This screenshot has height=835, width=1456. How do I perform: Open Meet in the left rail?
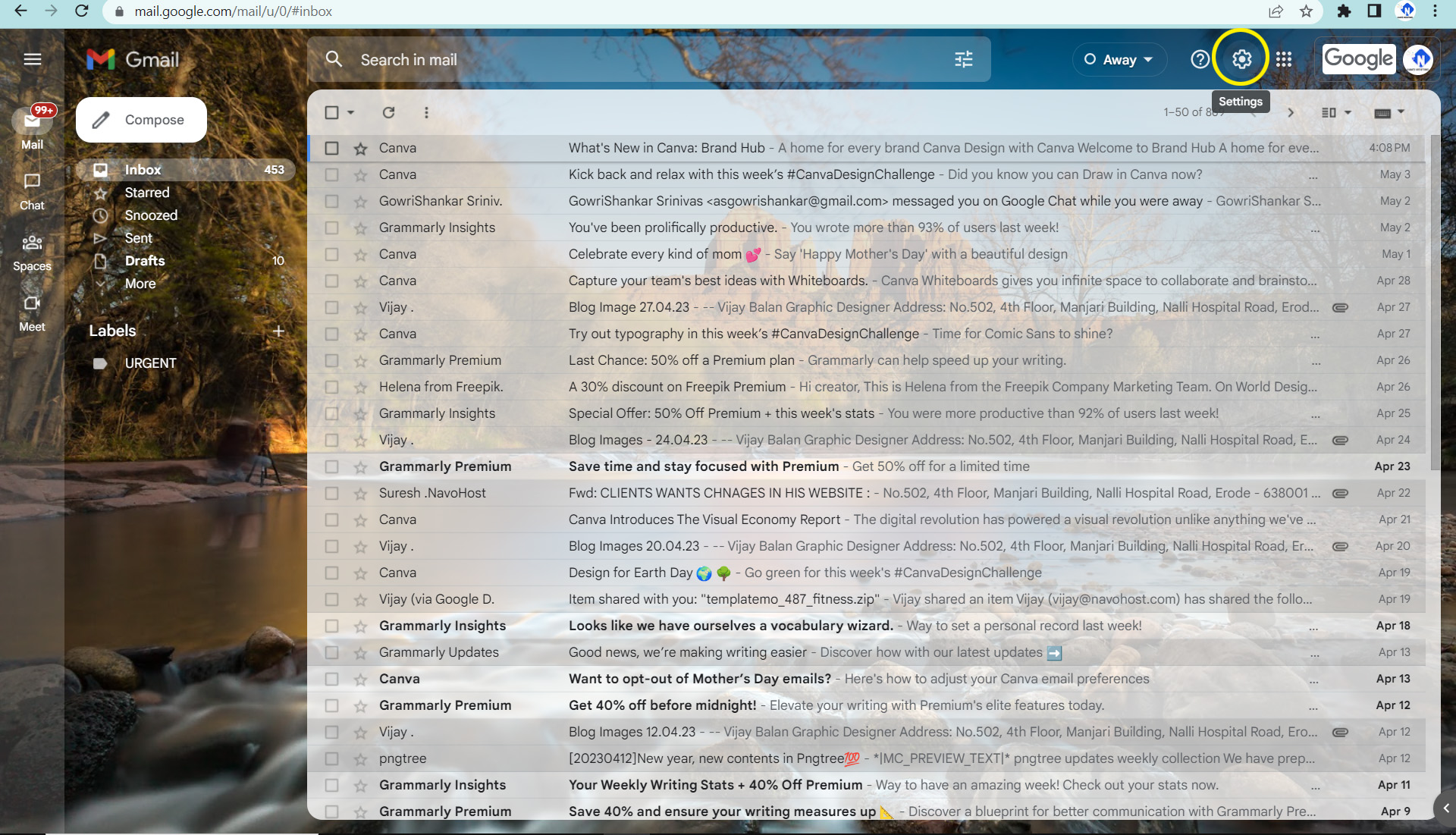click(32, 313)
